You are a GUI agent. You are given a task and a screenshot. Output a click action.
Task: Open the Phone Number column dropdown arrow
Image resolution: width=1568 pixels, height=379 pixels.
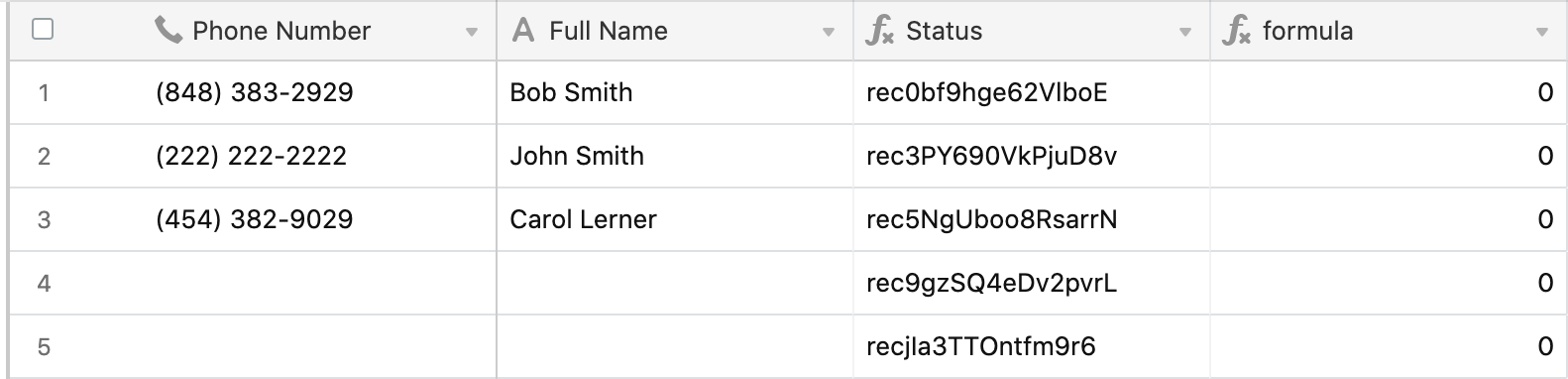[x=472, y=33]
